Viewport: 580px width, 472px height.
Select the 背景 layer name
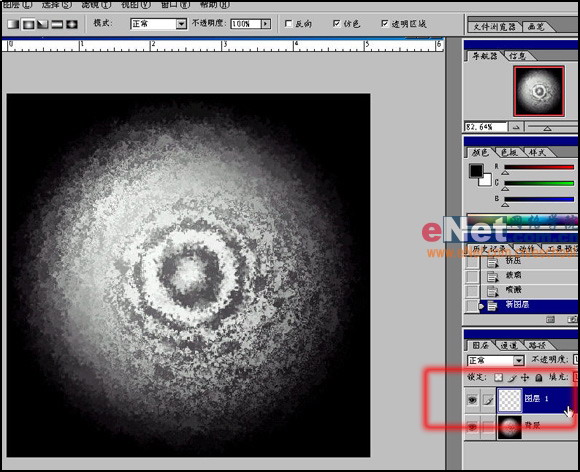coord(532,425)
